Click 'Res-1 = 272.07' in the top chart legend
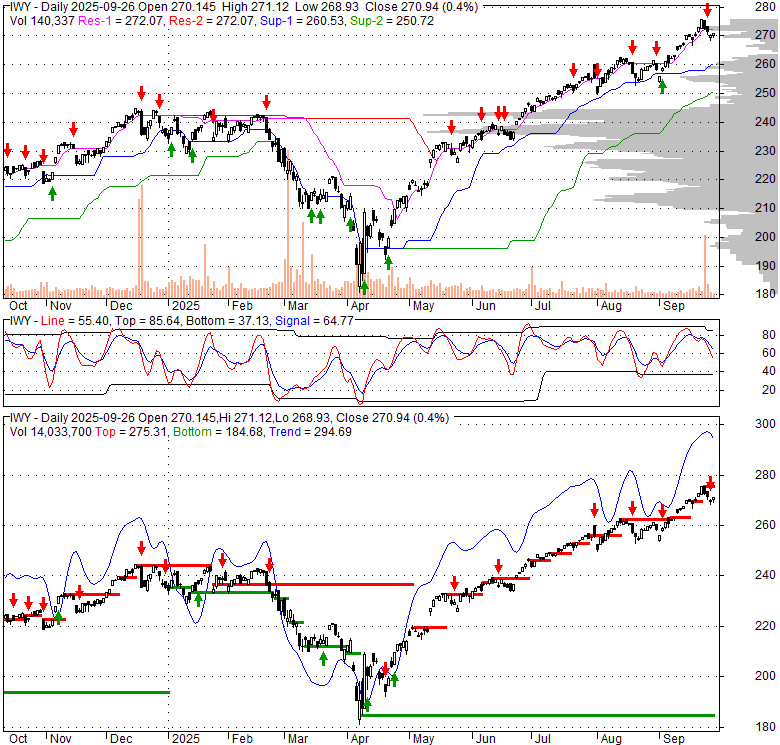 click(x=121, y=21)
